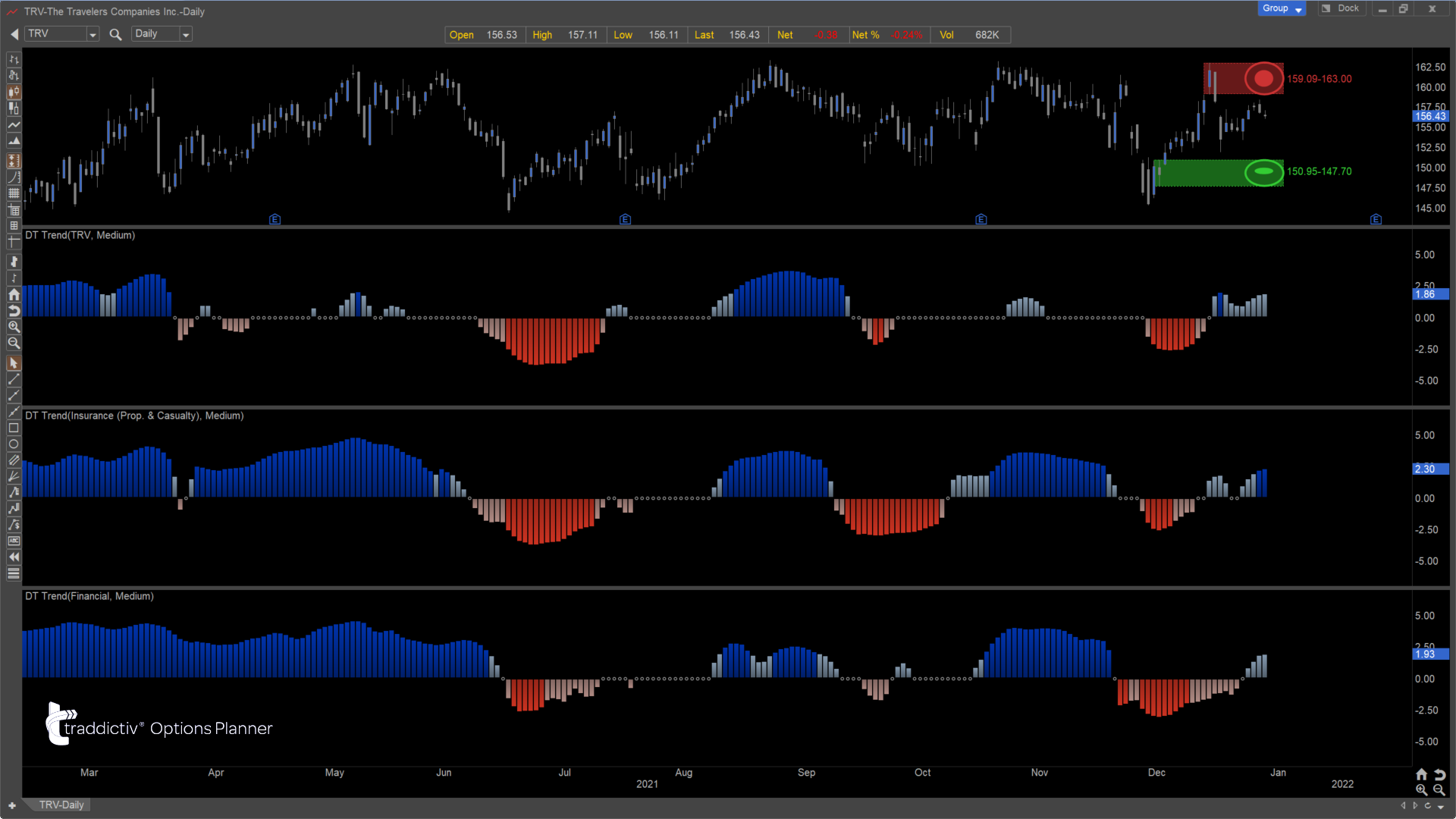The image size is (1456, 819).
Task: Select the mountain area chart style
Action: (14, 140)
